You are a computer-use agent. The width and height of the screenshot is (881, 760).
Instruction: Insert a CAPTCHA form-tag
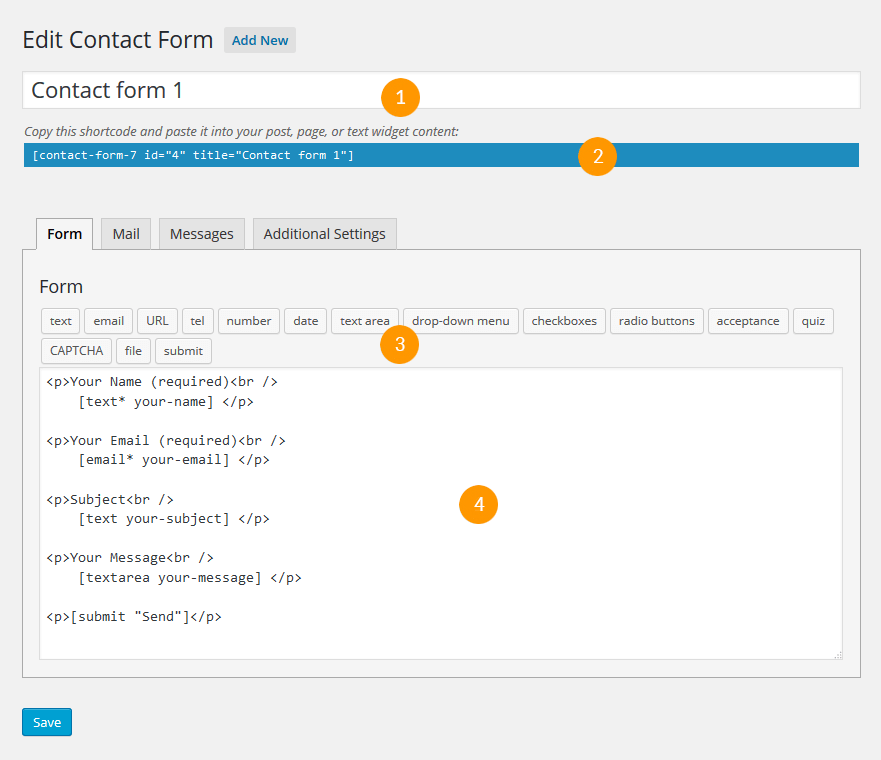pos(75,351)
